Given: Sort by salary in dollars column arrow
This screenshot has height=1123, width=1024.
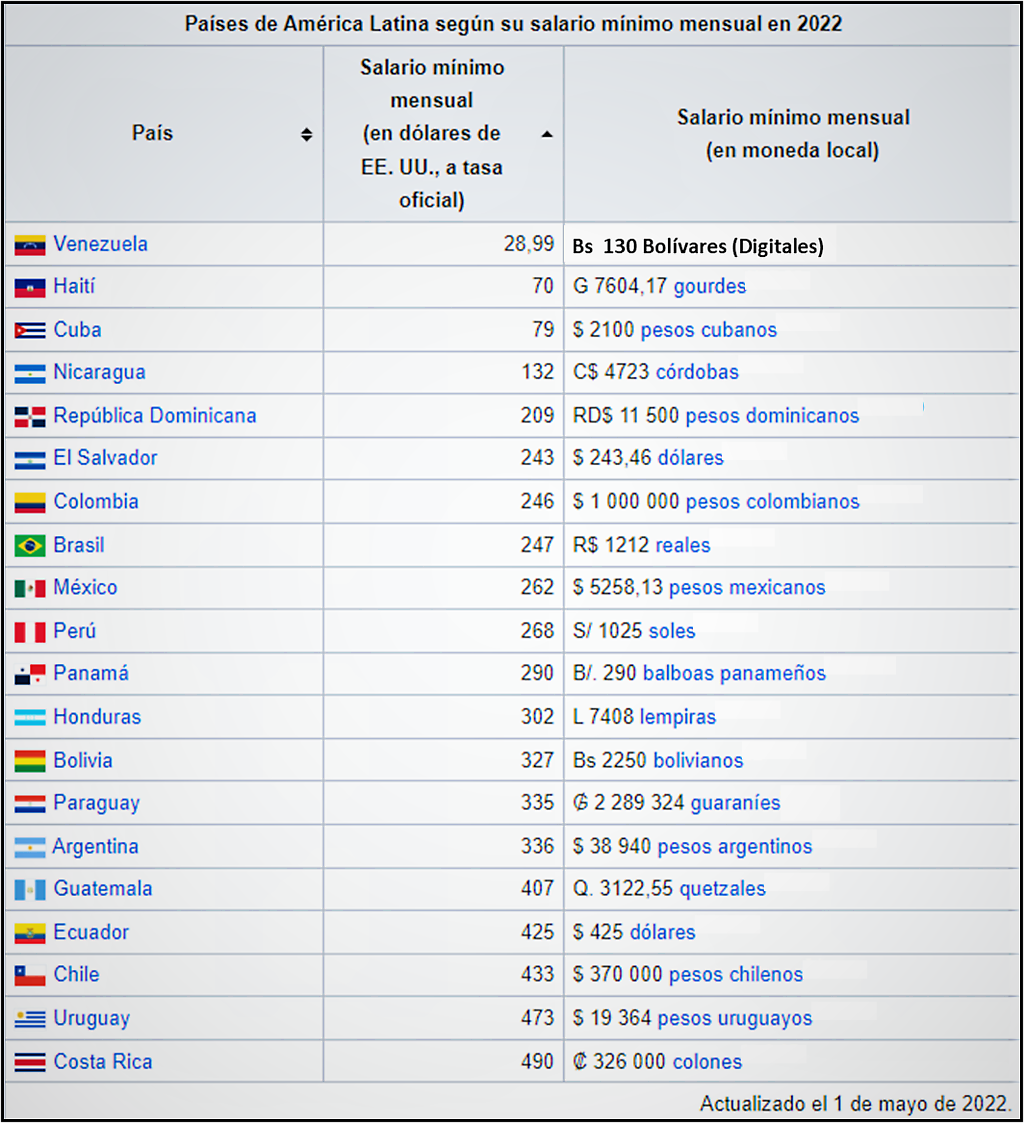Looking at the screenshot, I should tap(546, 134).
